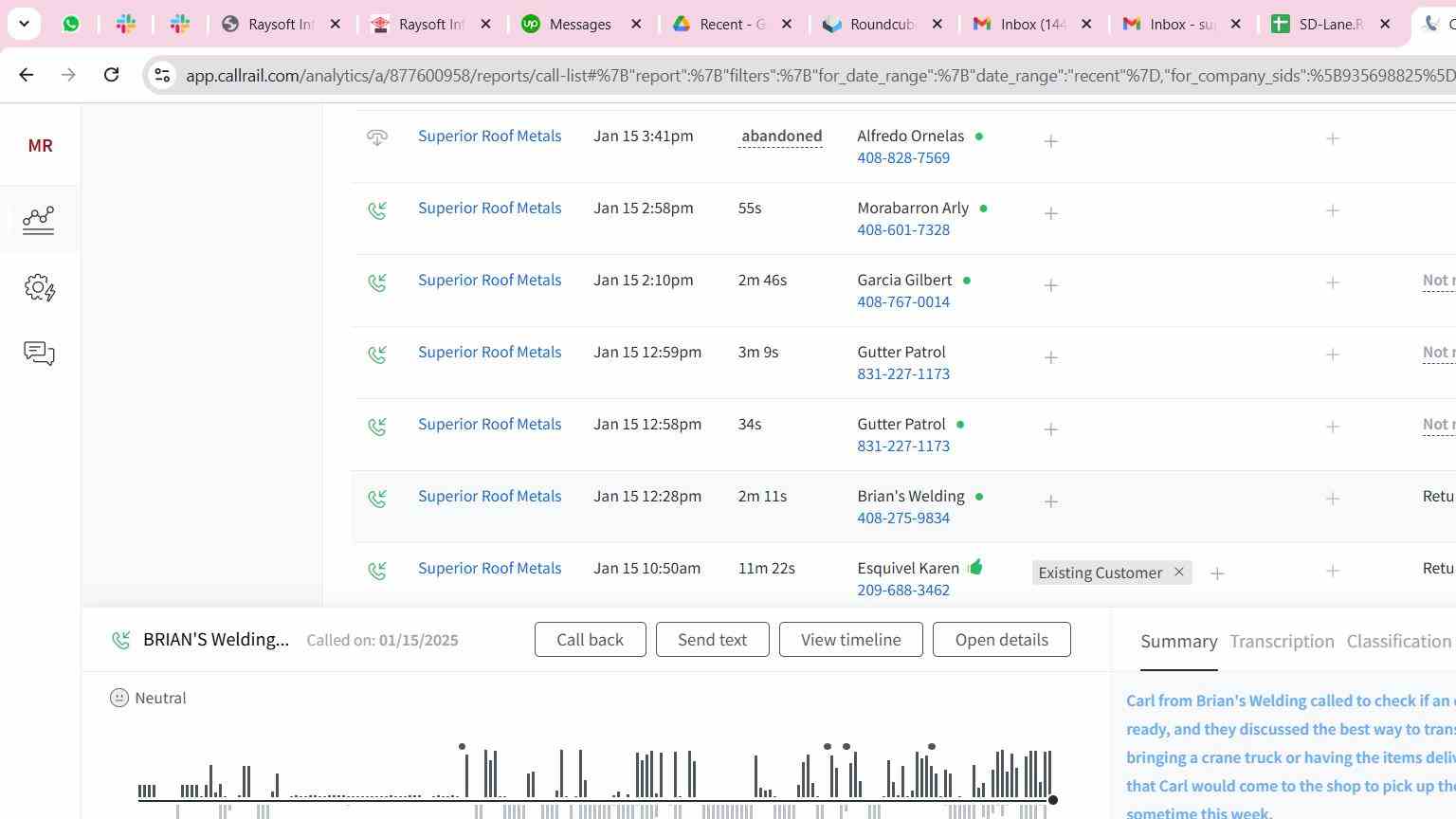Click browser back arrow
1456x819 pixels.
26,74
